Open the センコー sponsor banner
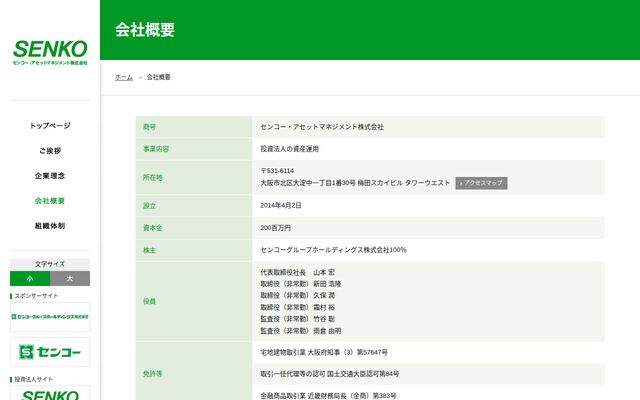 pos(50,352)
